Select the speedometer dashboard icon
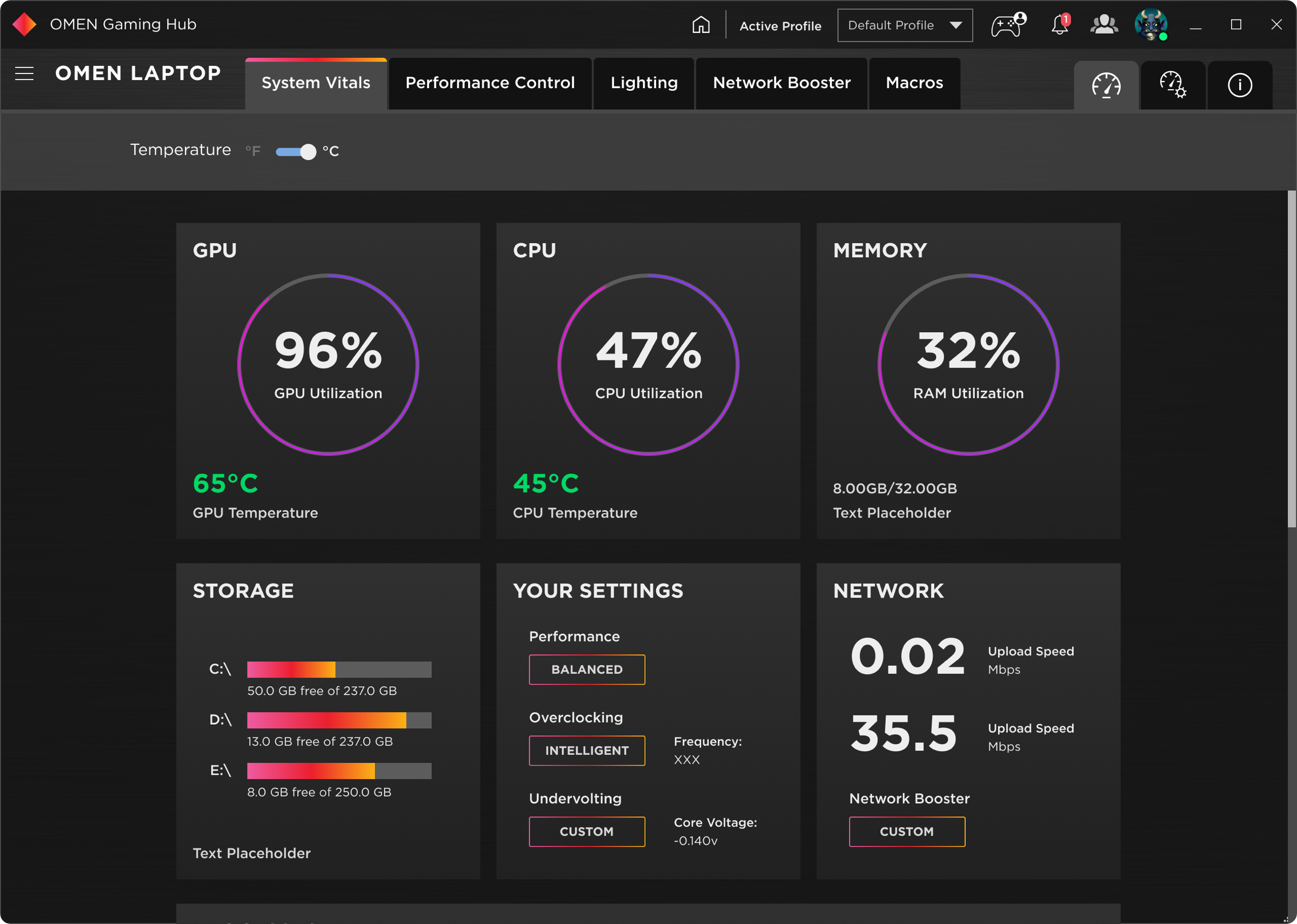This screenshot has width=1297, height=924. [x=1106, y=85]
